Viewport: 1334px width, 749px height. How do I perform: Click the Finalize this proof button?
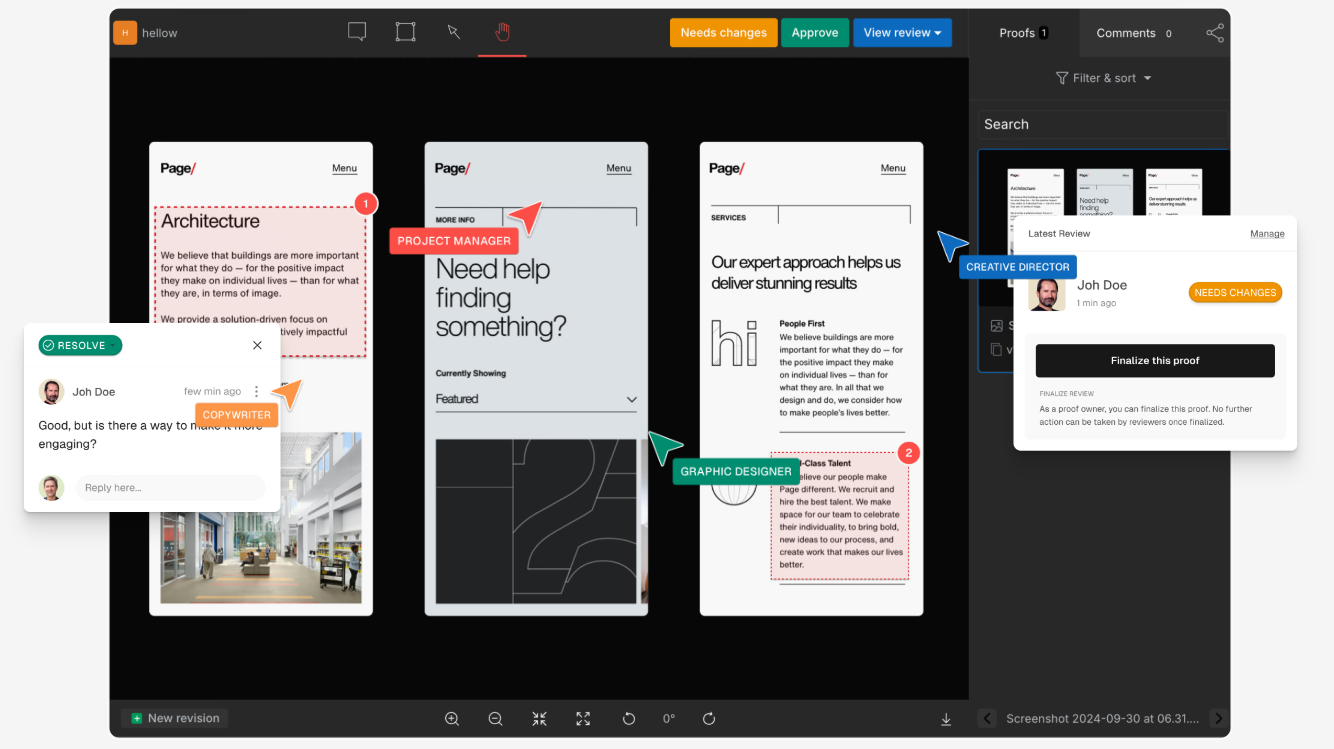pos(1155,361)
